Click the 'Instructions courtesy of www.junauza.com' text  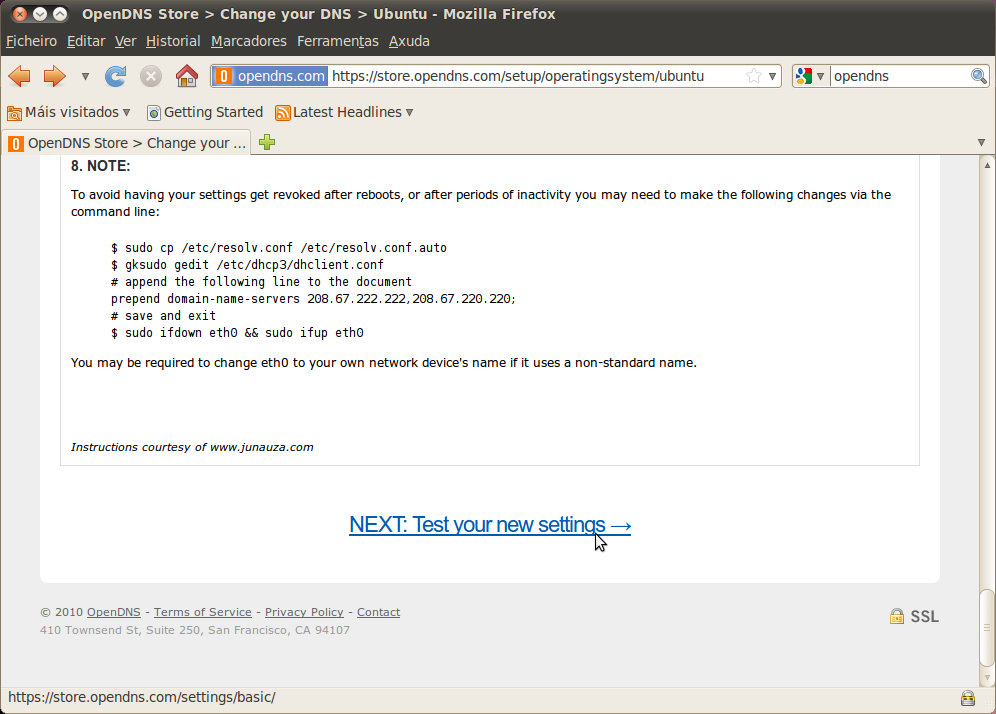(x=192, y=447)
